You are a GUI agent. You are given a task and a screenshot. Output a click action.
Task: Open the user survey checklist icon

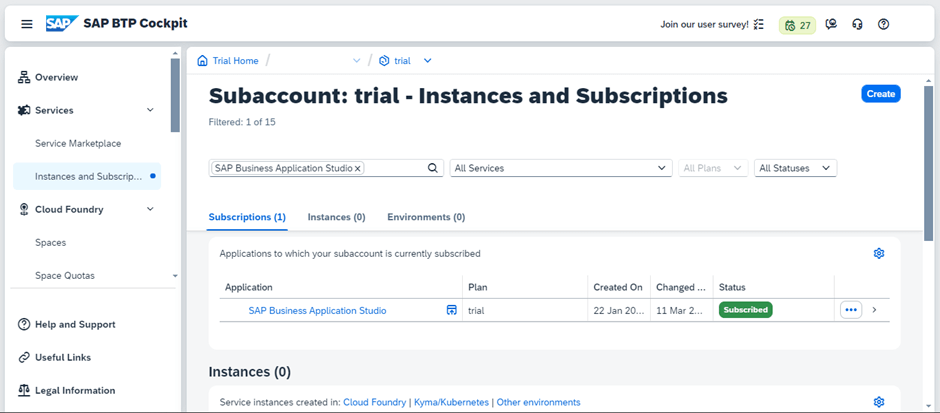click(759, 25)
